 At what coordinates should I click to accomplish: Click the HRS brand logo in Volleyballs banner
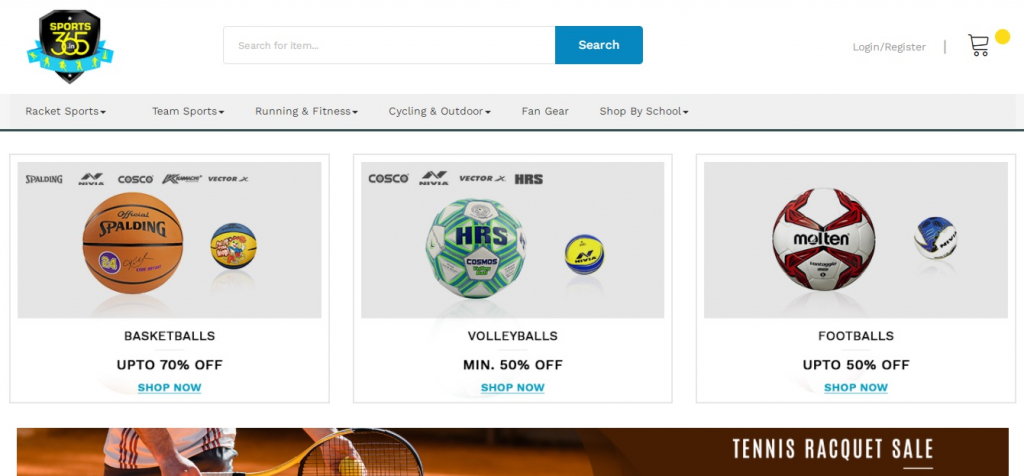click(x=528, y=179)
